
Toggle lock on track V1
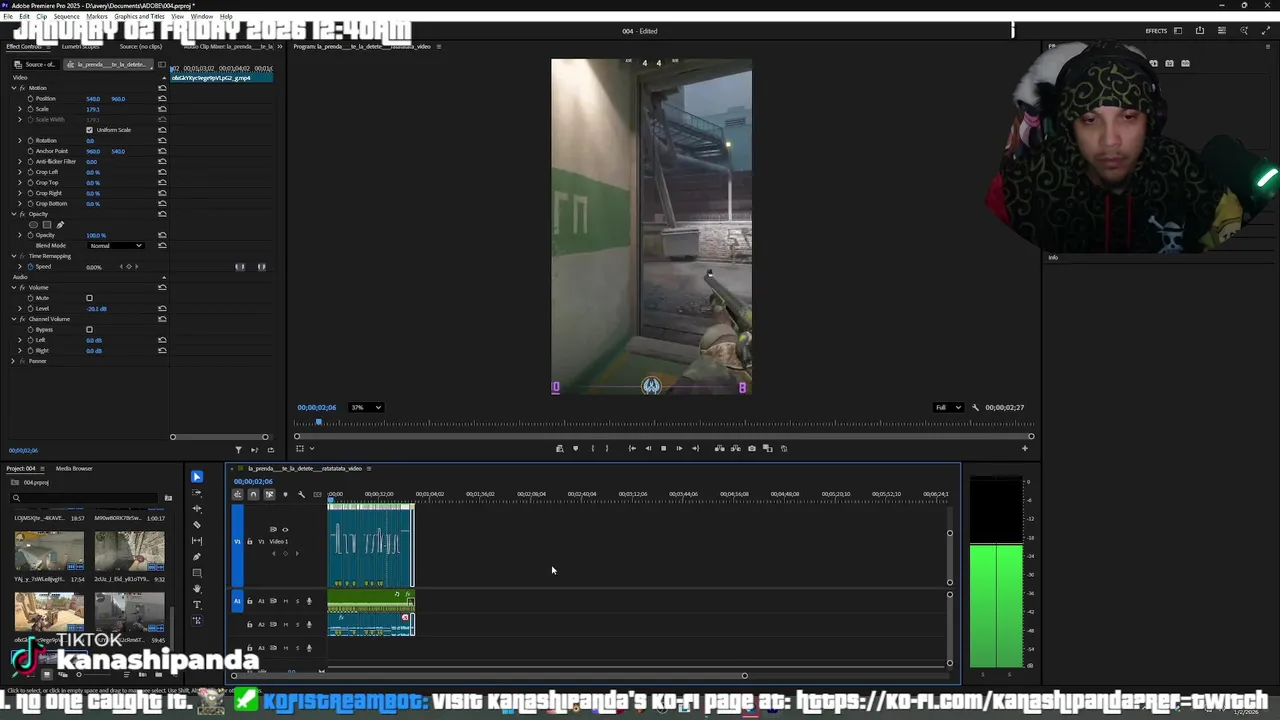250,541
